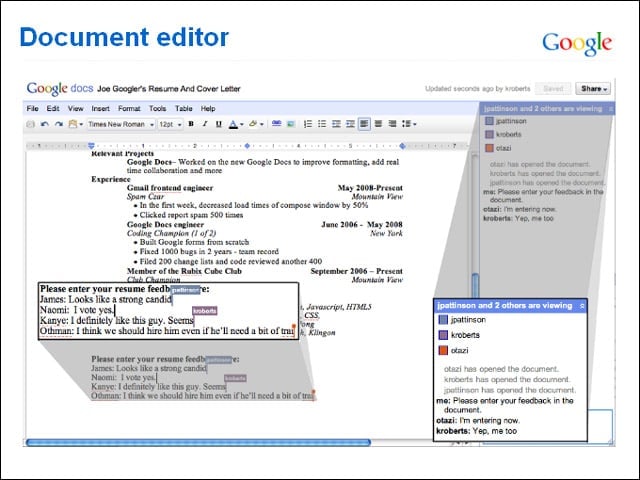This screenshot has width=640, height=480.
Task: Open the Tools menu
Action: pyautogui.click(x=157, y=109)
